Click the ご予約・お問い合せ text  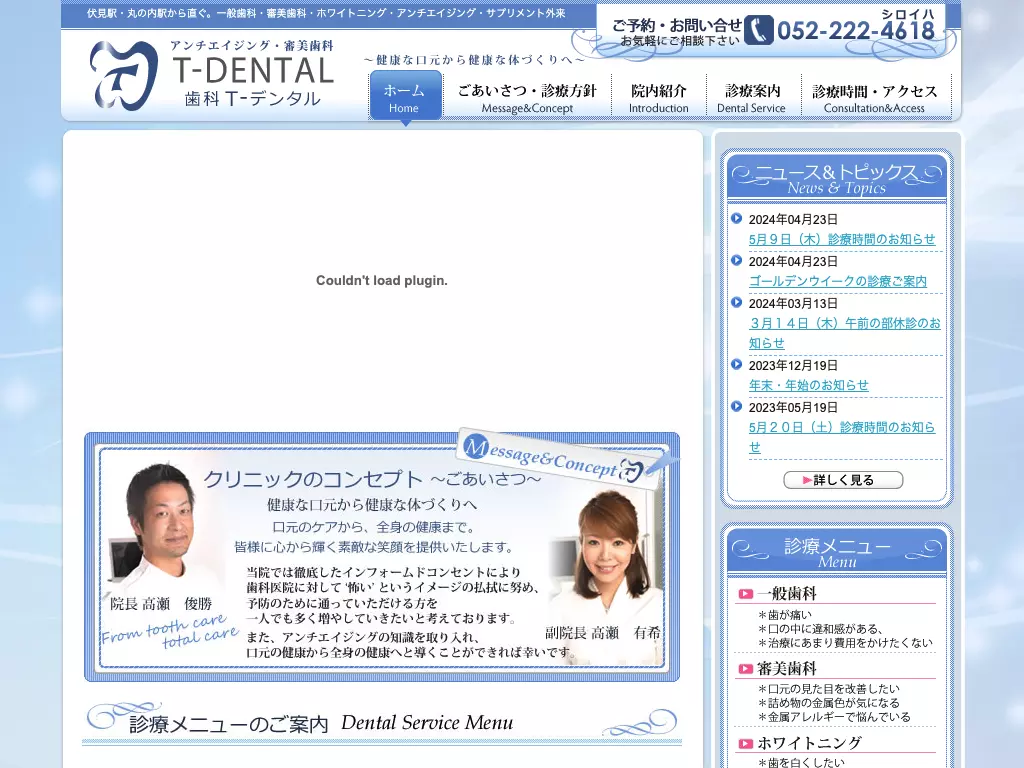click(x=677, y=25)
